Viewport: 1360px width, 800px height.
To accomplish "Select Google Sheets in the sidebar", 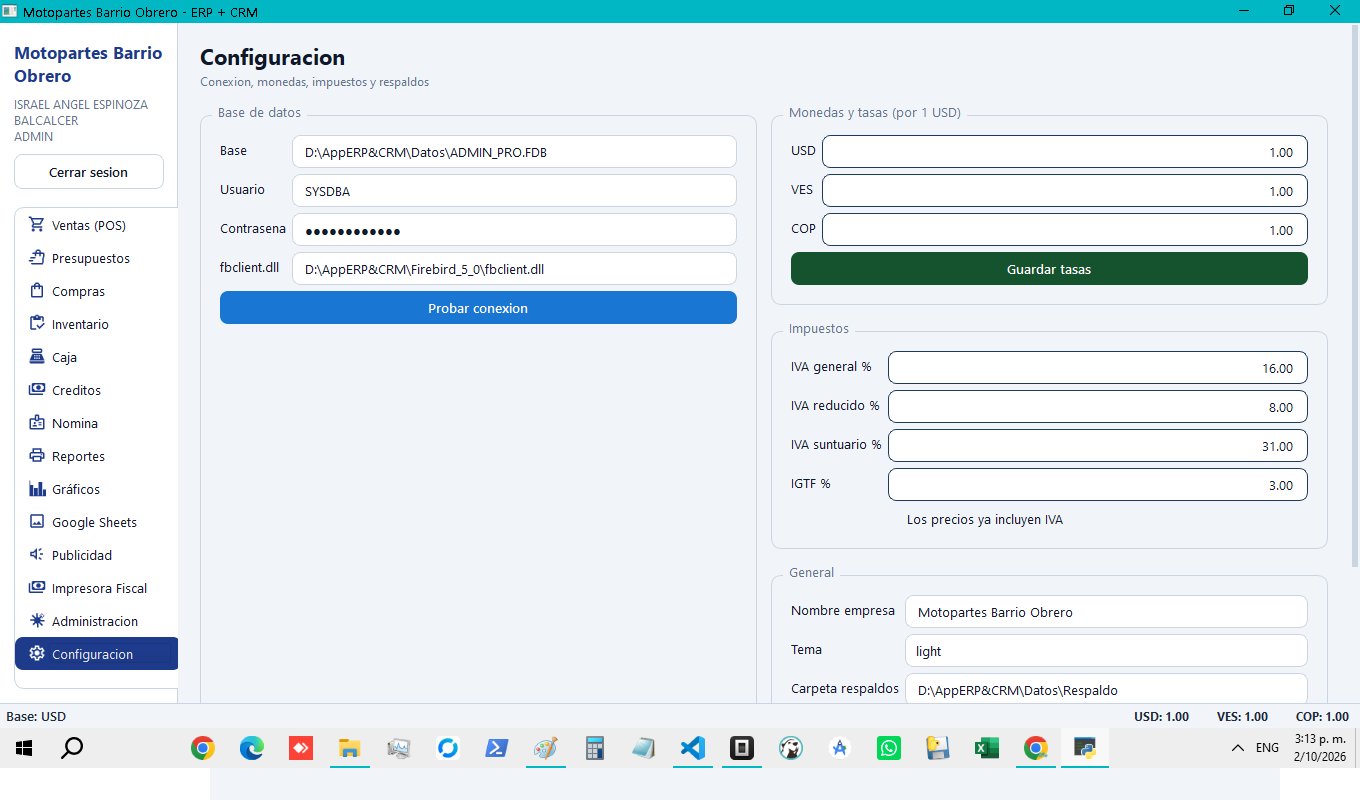I will click(x=96, y=522).
